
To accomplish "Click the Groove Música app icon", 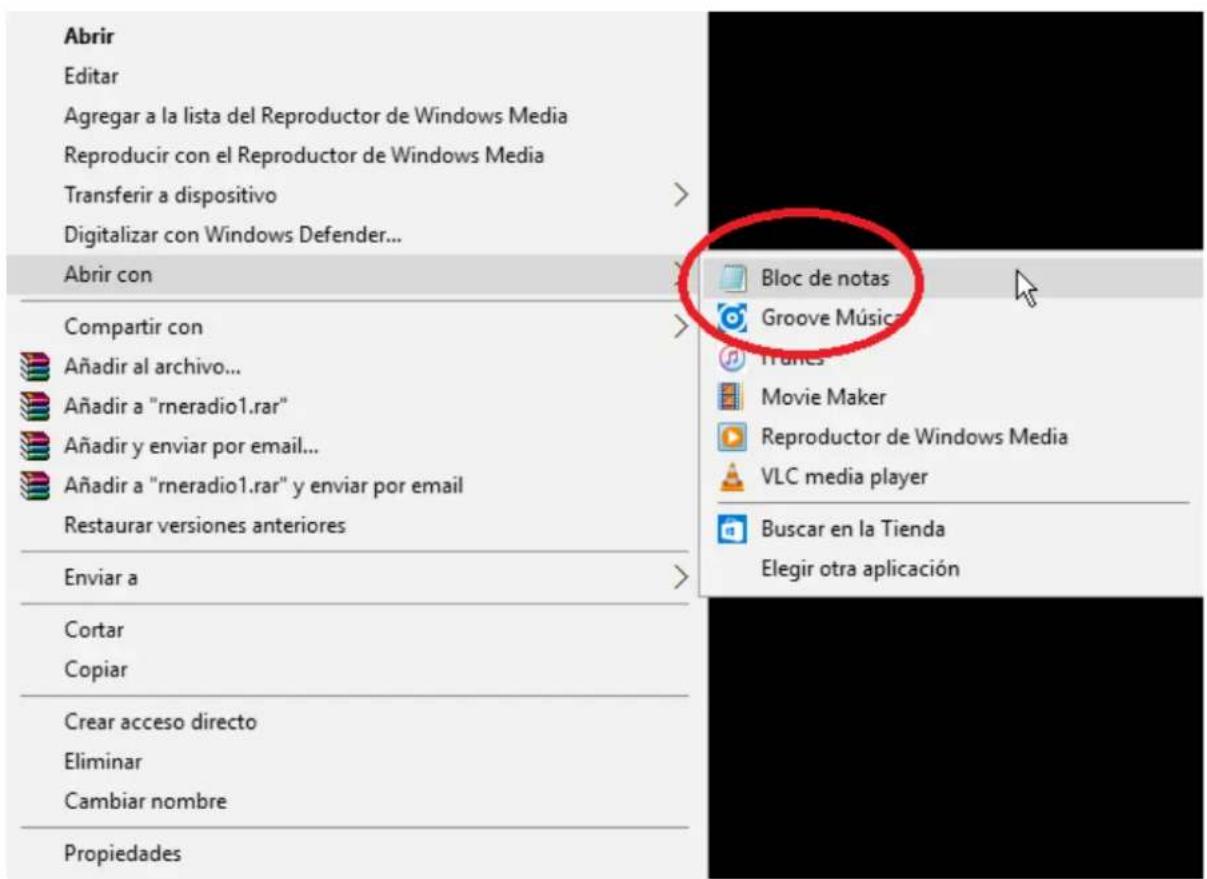I will [x=734, y=318].
